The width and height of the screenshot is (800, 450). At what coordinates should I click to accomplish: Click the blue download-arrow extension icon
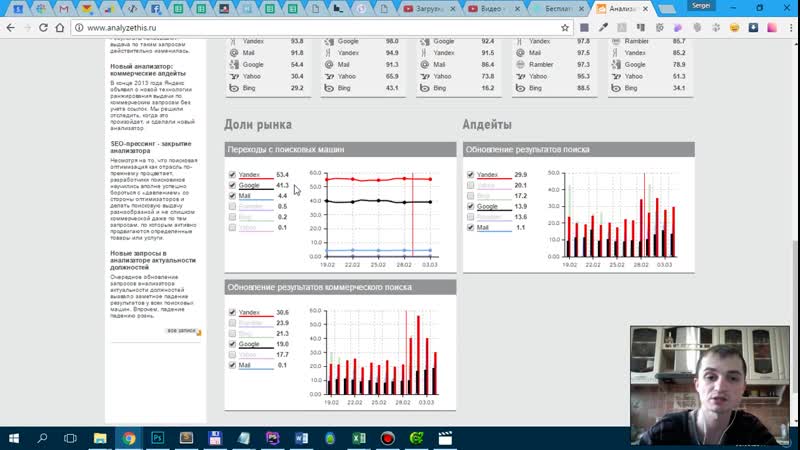click(753, 28)
